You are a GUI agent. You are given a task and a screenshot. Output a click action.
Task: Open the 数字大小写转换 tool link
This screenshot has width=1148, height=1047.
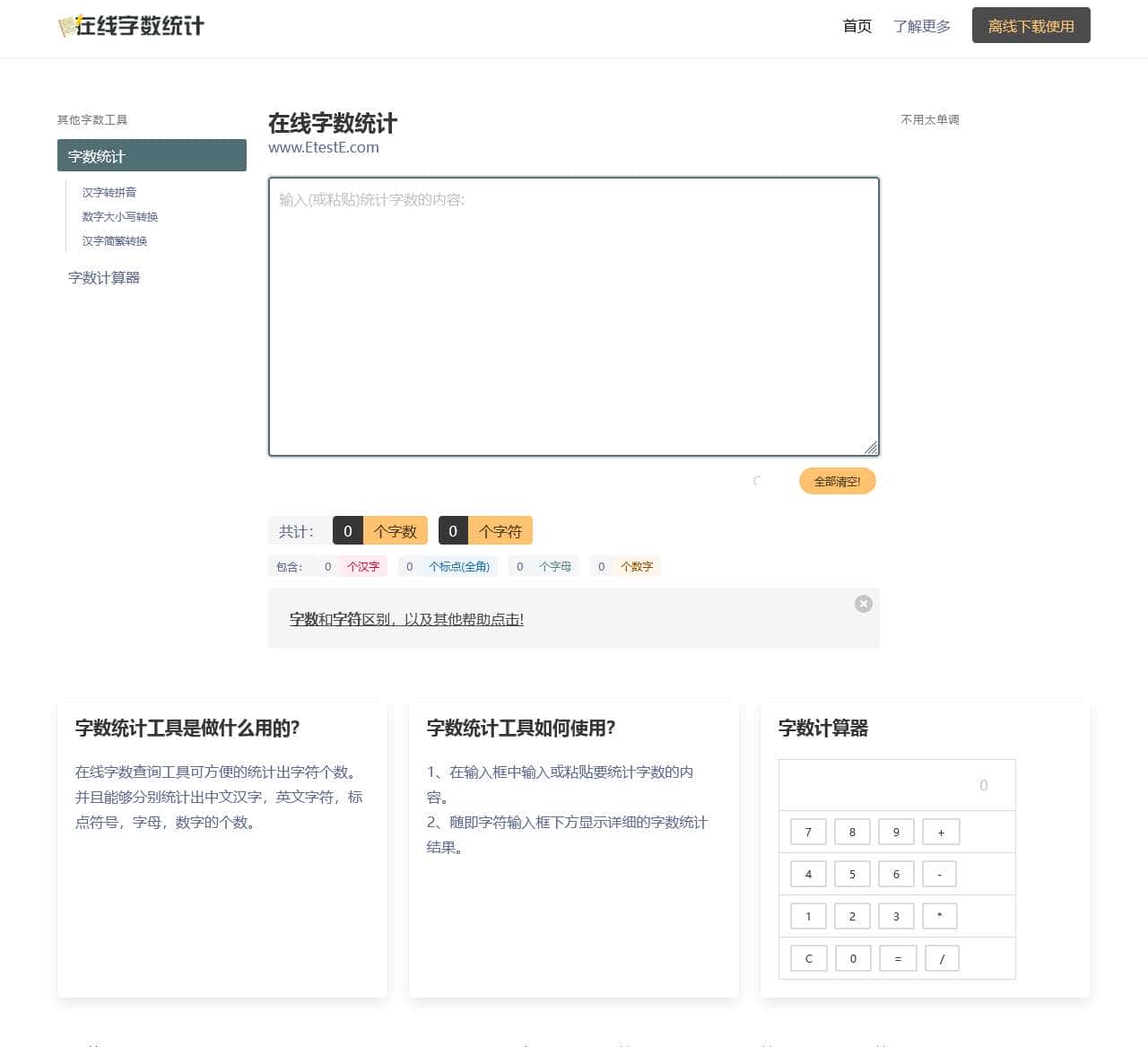point(120,216)
